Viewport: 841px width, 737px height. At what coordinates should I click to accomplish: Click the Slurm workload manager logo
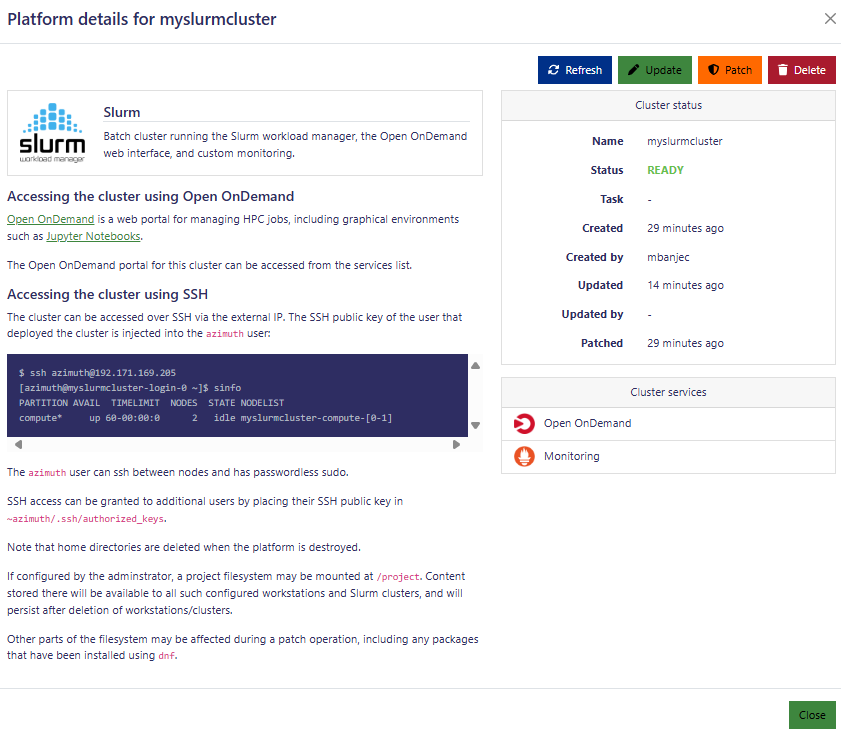tap(53, 133)
